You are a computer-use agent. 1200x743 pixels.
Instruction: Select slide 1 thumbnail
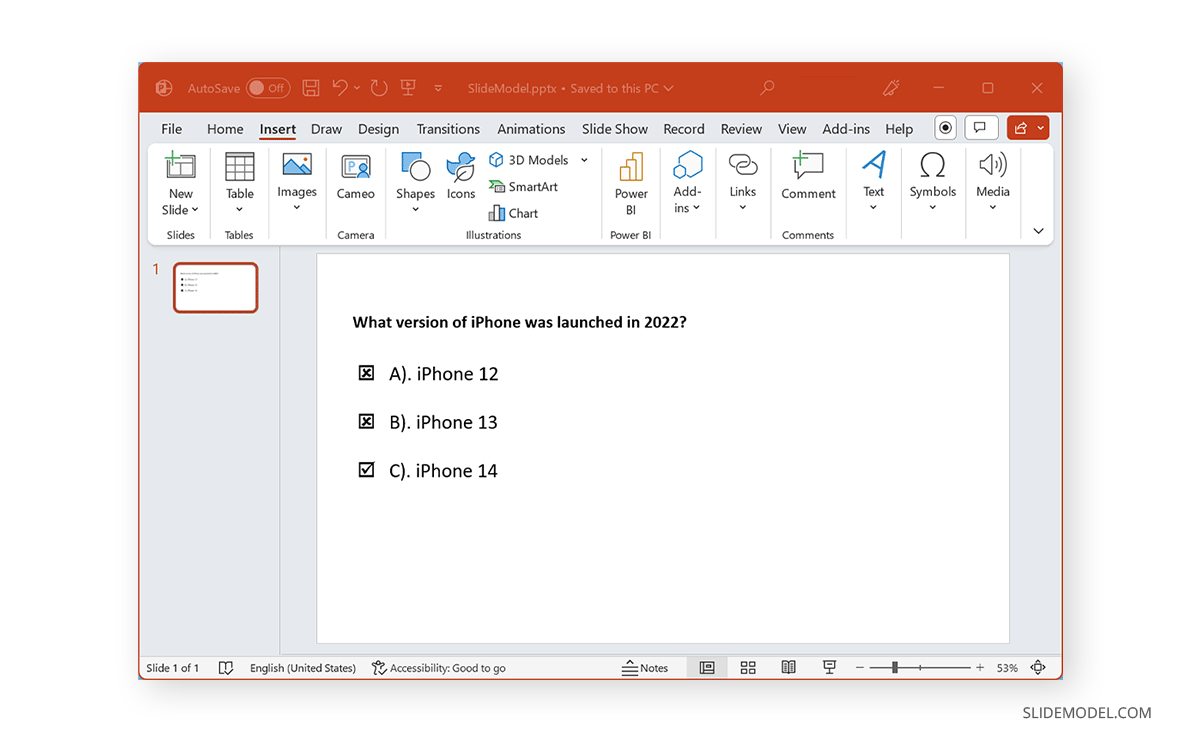click(x=215, y=287)
